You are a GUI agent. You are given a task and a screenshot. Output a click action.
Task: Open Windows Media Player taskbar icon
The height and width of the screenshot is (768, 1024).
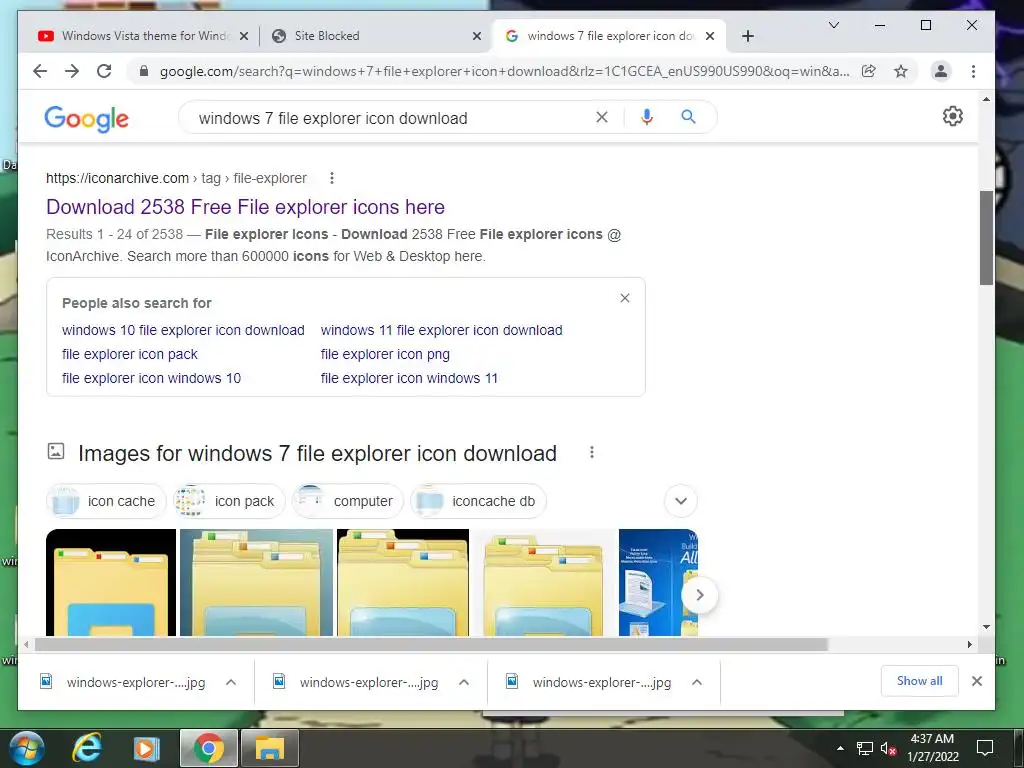point(147,748)
